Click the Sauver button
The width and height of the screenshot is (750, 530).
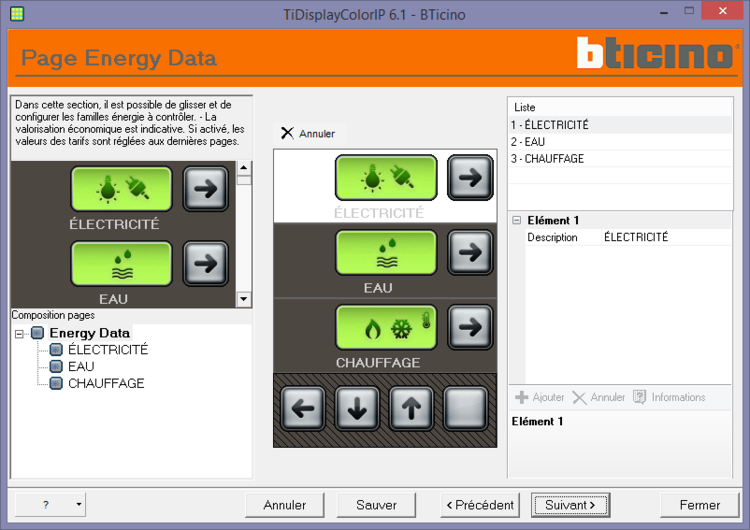tap(376, 505)
